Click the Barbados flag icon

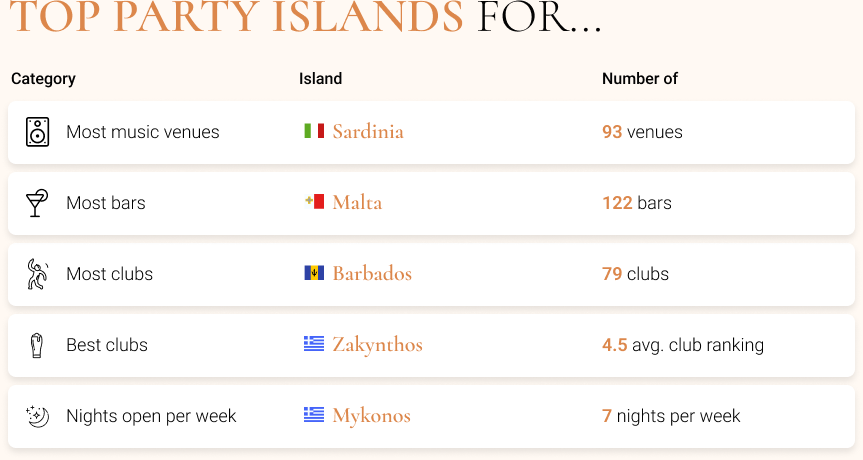(314, 273)
